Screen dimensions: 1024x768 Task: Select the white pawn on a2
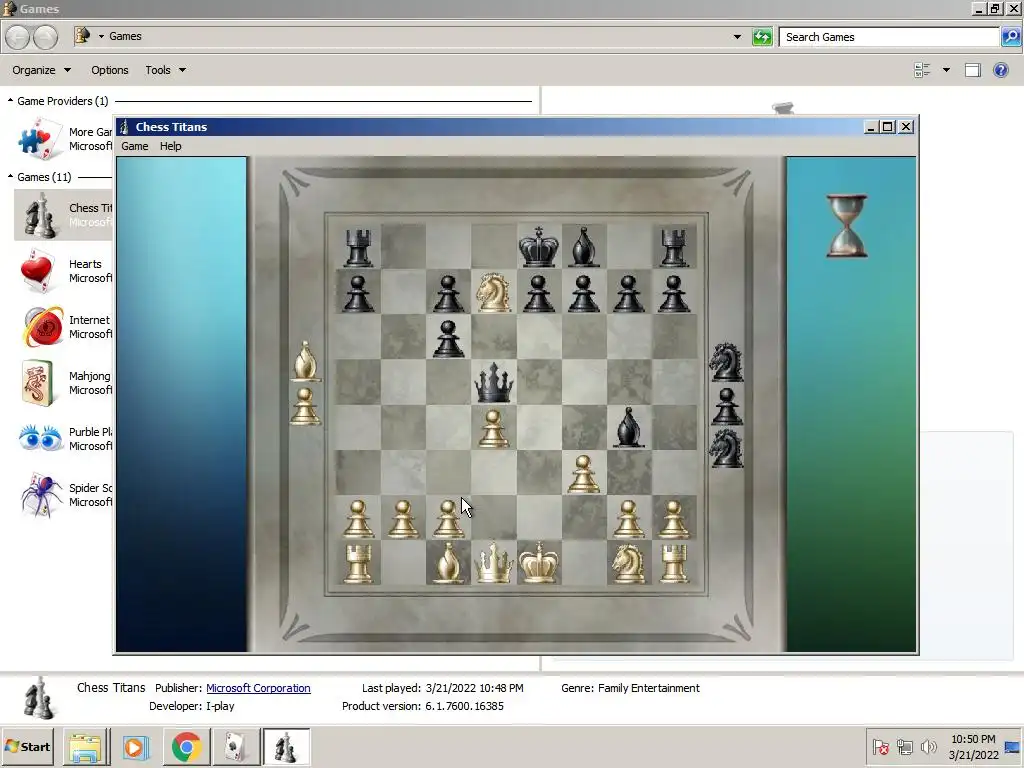(x=358, y=519)
